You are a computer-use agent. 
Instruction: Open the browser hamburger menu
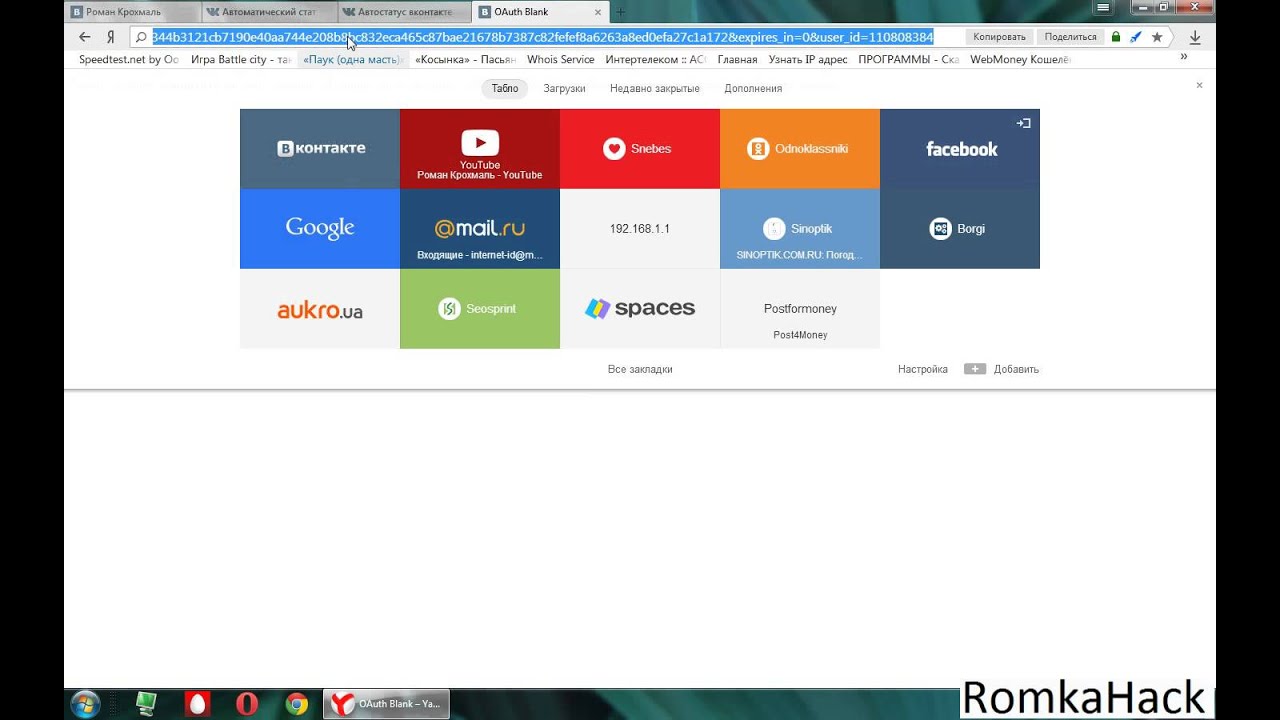click(1103, 7)
